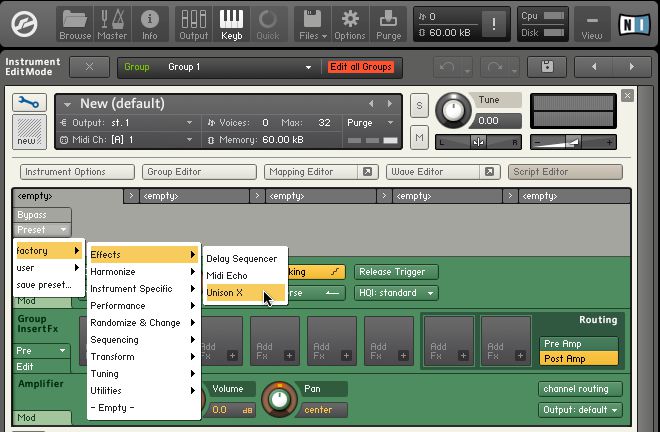
Task: Go to next instrument in edit header
Action: point(631,67)
